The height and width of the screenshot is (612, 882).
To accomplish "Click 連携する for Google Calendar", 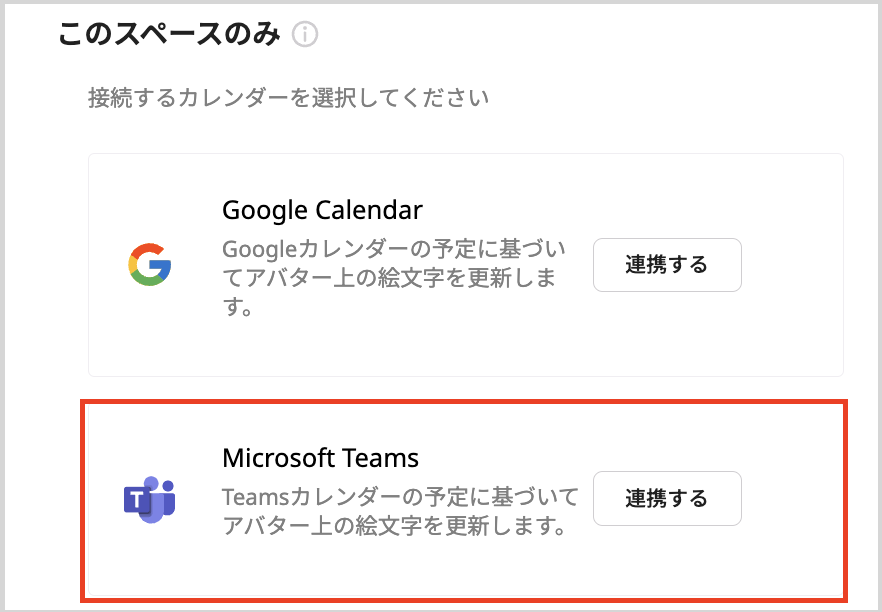I will (x=667, y=265).
